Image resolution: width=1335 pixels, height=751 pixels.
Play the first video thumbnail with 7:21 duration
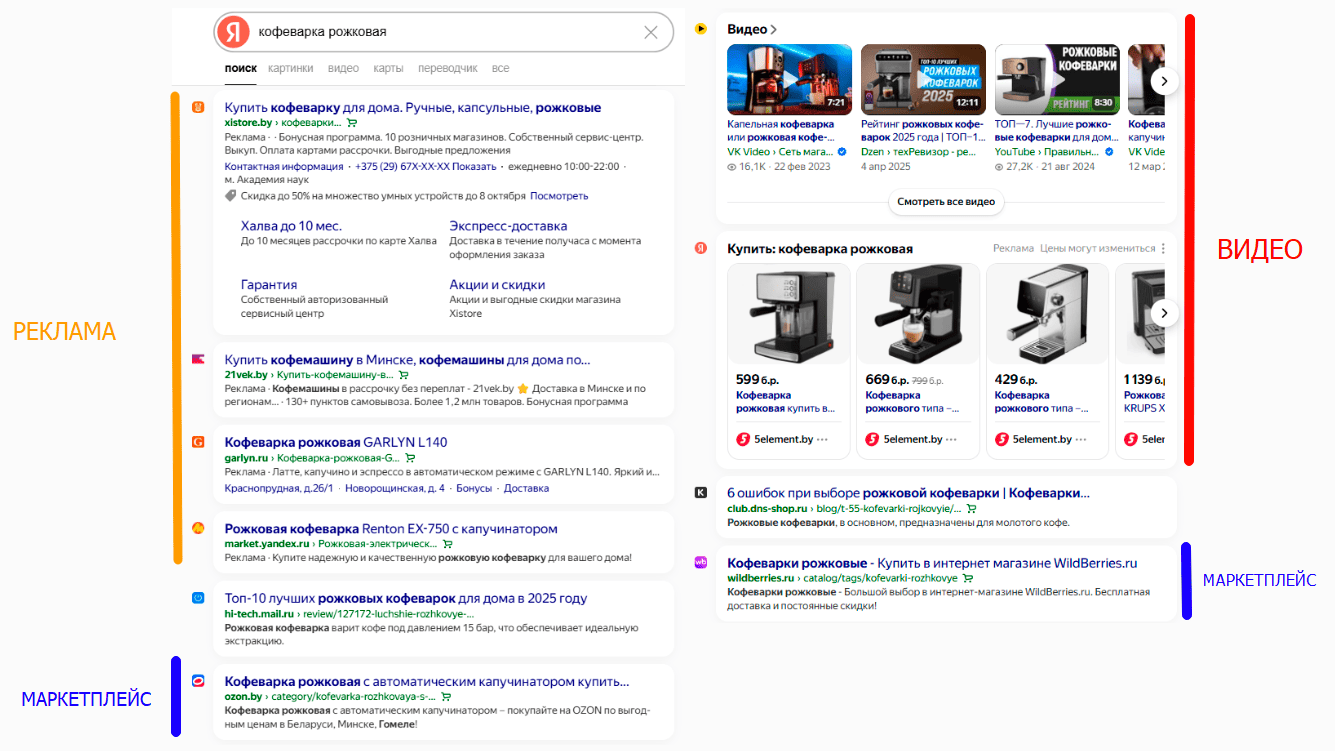click(789, 79)
